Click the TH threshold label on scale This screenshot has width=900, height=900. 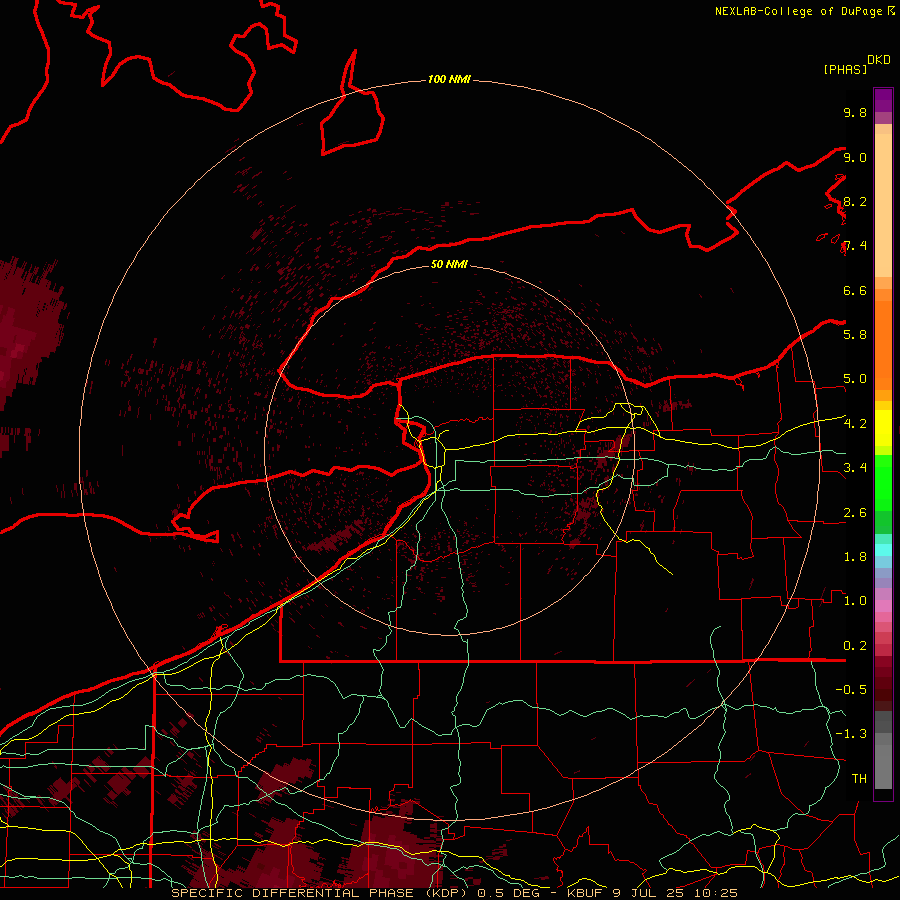pyautogui.click(x=859, y=778)
